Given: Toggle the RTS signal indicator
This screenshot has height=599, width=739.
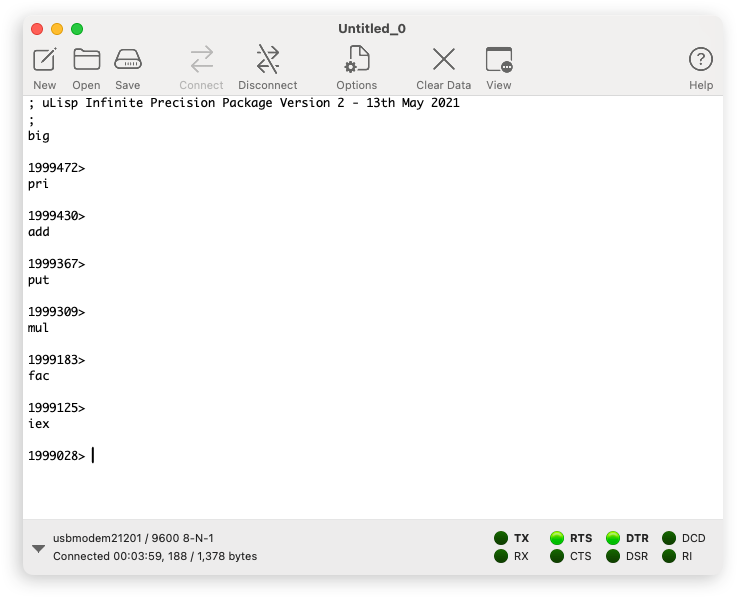Looking at the screenshot, I should (557, 538).
